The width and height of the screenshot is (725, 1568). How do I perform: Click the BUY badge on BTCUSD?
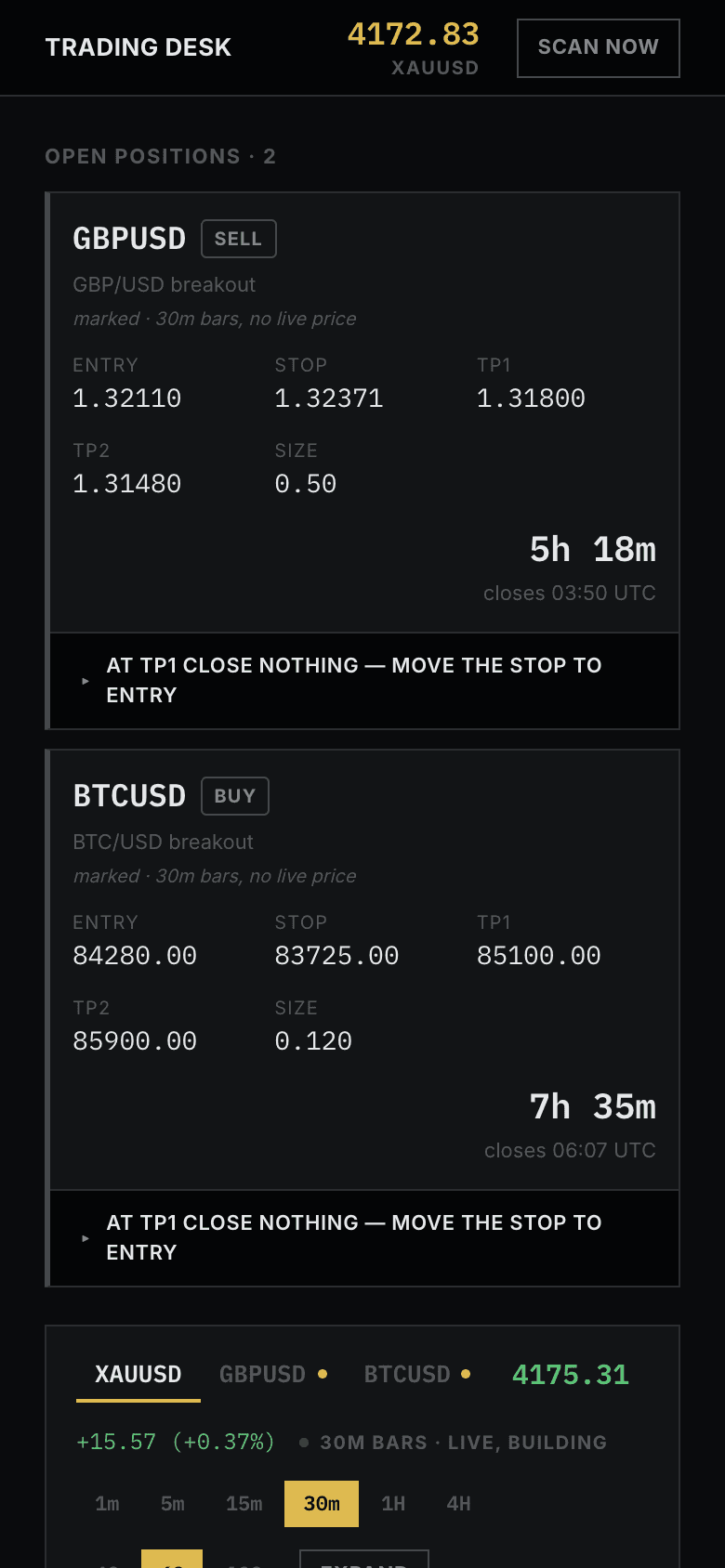click(x=235, y=796)
